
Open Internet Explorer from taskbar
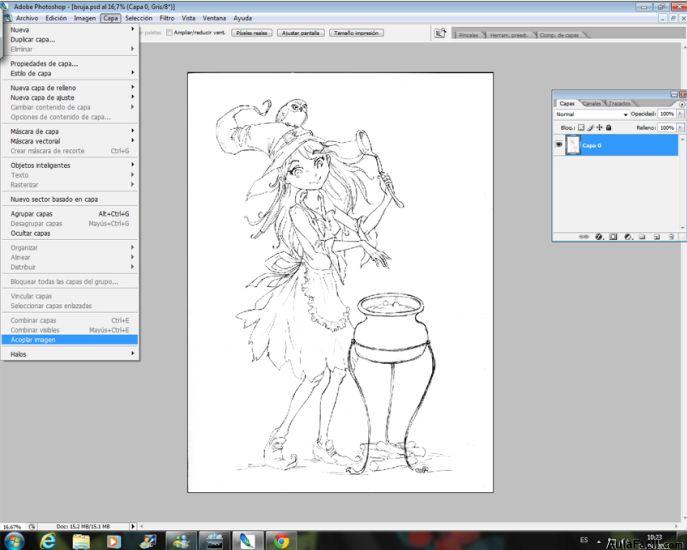click(47, 541)
